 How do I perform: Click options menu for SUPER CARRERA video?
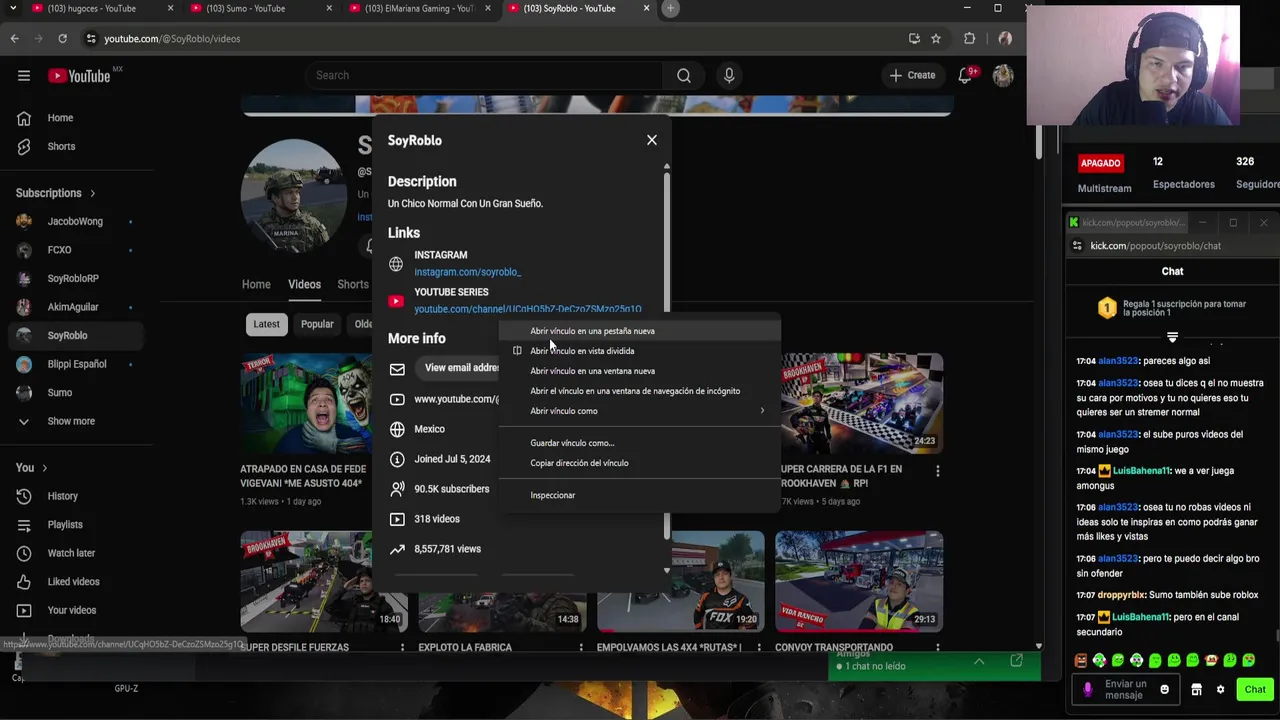(x=938, y=471)
